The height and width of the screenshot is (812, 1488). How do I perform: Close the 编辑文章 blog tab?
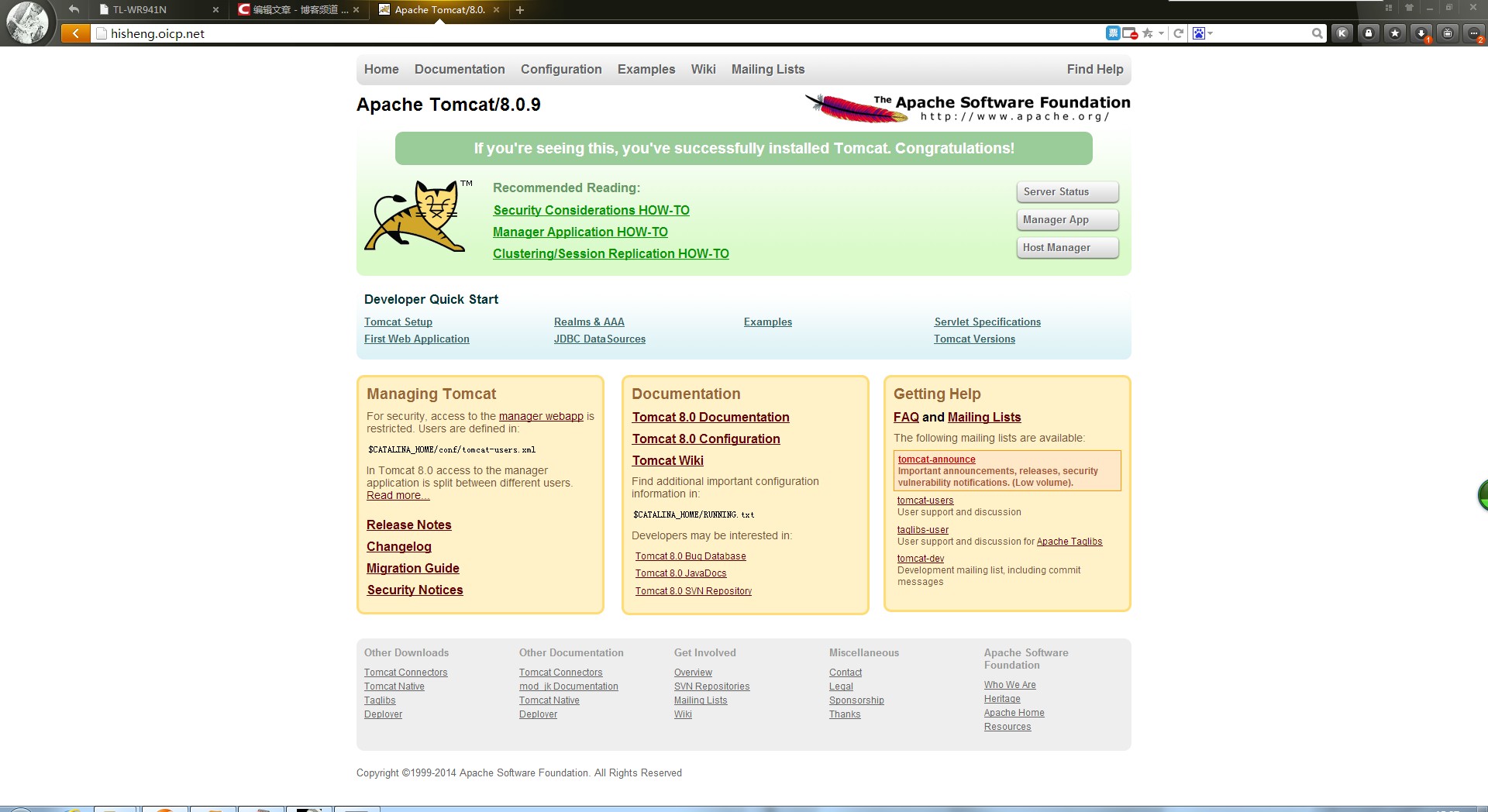[x=356, y=10]
